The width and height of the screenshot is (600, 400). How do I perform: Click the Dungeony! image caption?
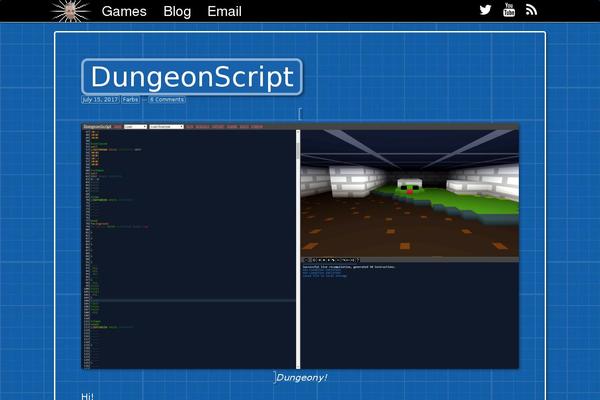coord(301,377)
